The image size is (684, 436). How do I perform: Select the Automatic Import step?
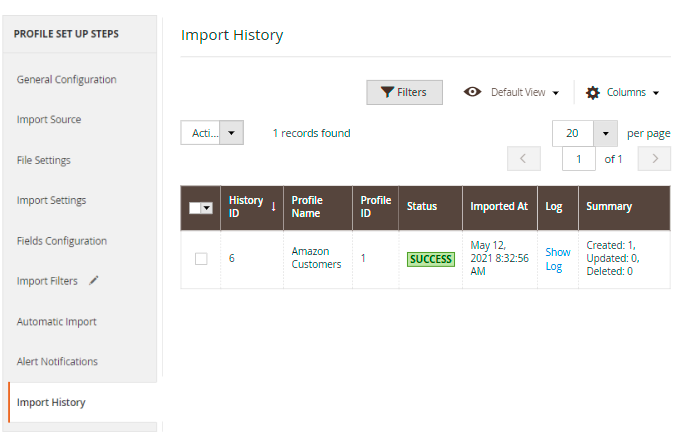tap(57, 322)
